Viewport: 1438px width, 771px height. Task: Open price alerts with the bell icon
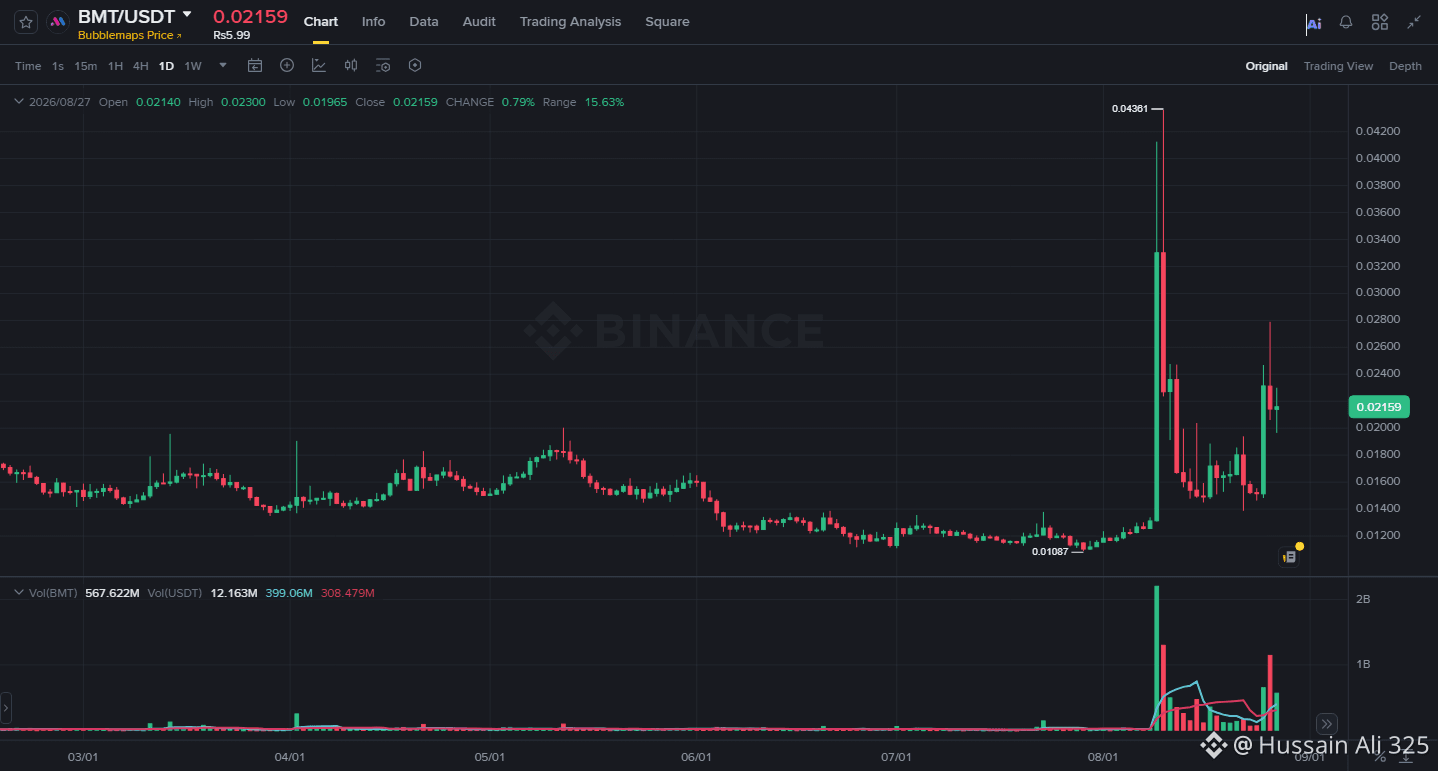coord(1346,22)
